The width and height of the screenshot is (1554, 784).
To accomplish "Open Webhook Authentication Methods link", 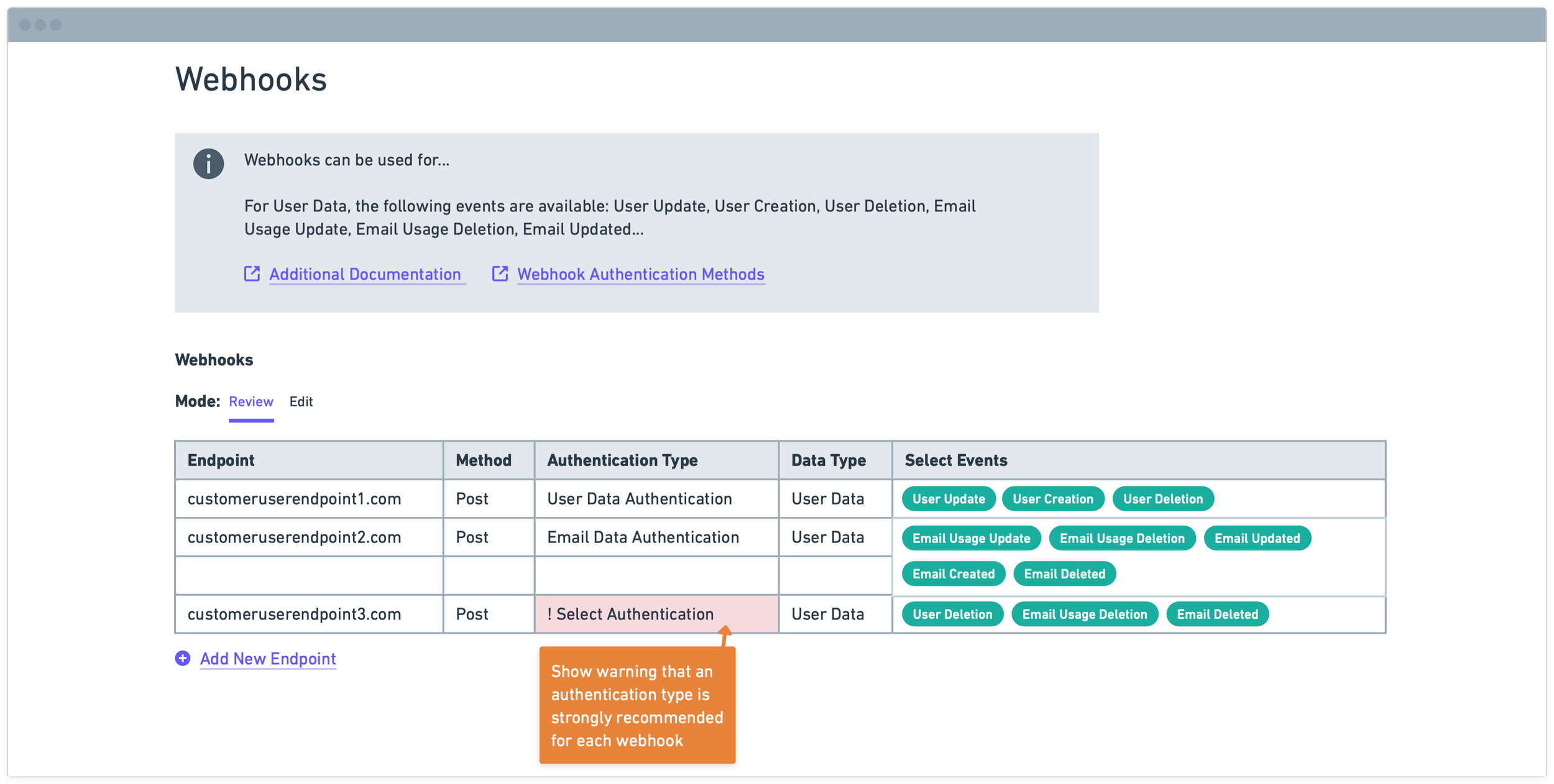I will [x=640, y=275].
